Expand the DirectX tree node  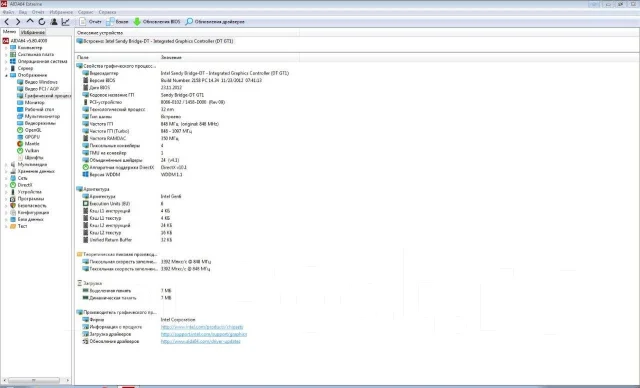6,185
